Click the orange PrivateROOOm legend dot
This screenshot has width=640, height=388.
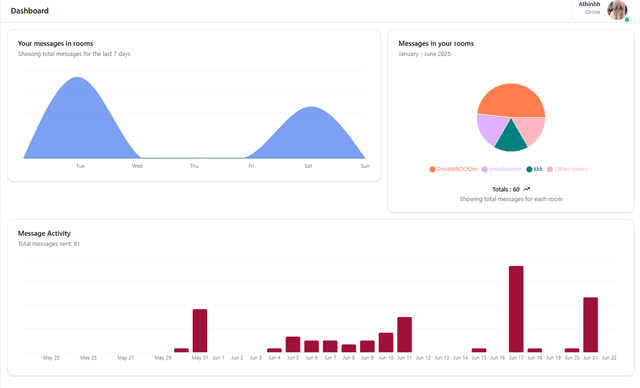tap(432, 169)
